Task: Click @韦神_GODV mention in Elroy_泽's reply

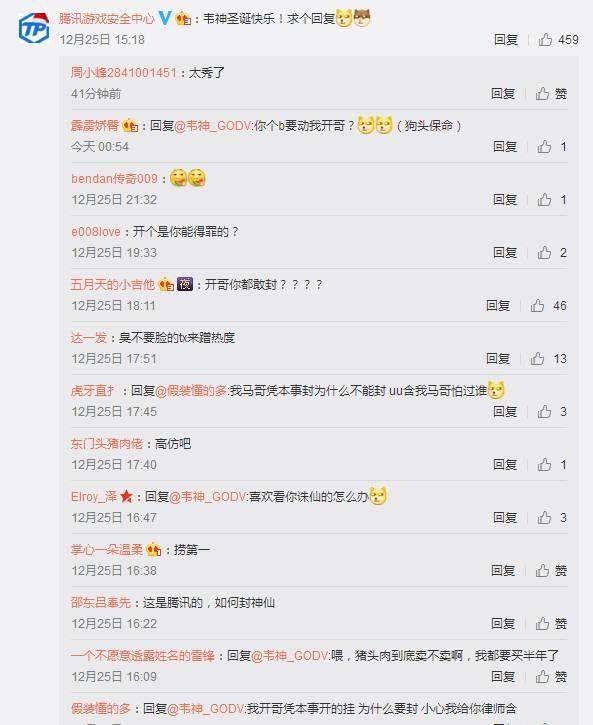Action: 208,497
